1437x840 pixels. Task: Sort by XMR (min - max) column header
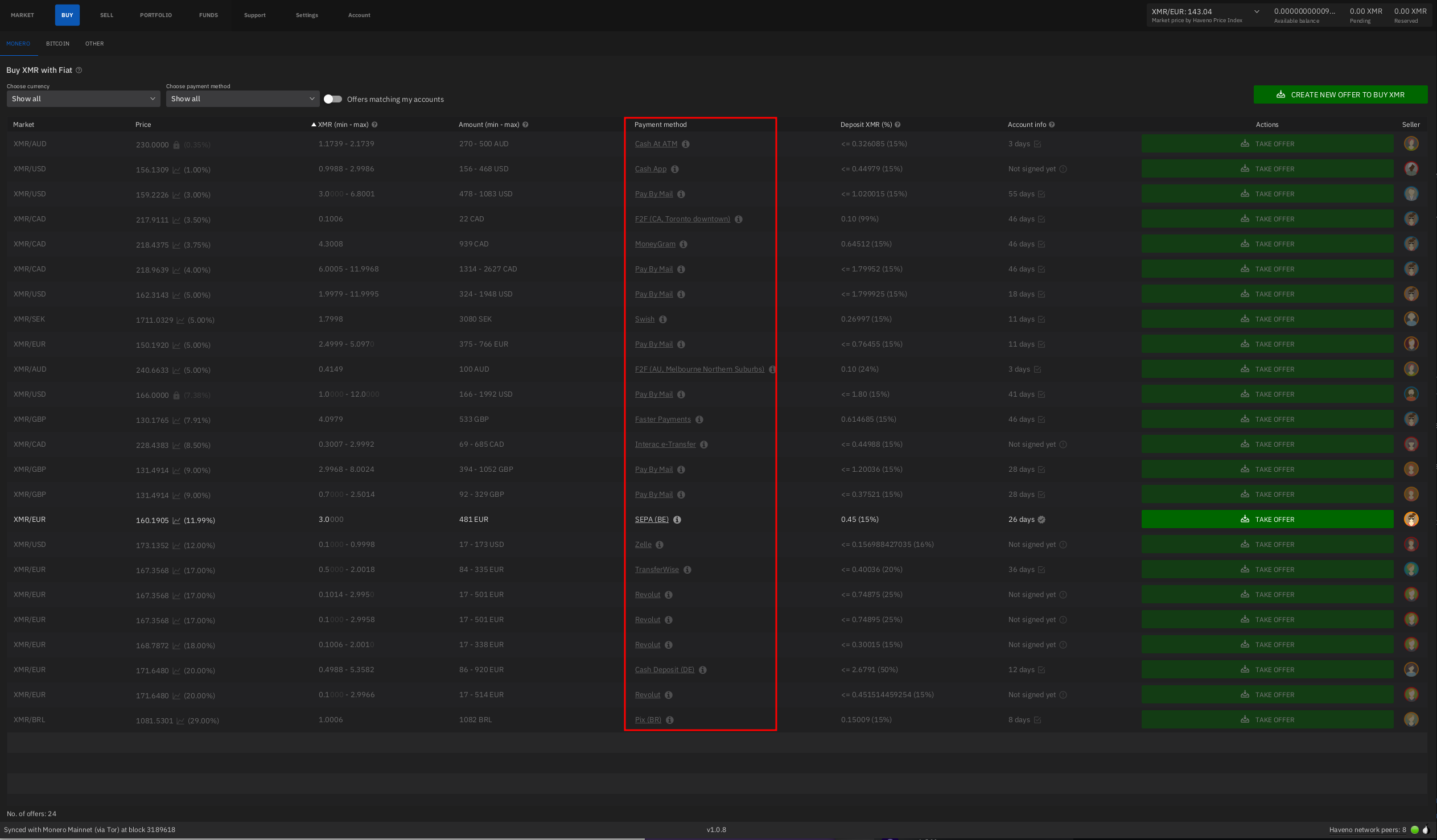[x=343, y=125]
